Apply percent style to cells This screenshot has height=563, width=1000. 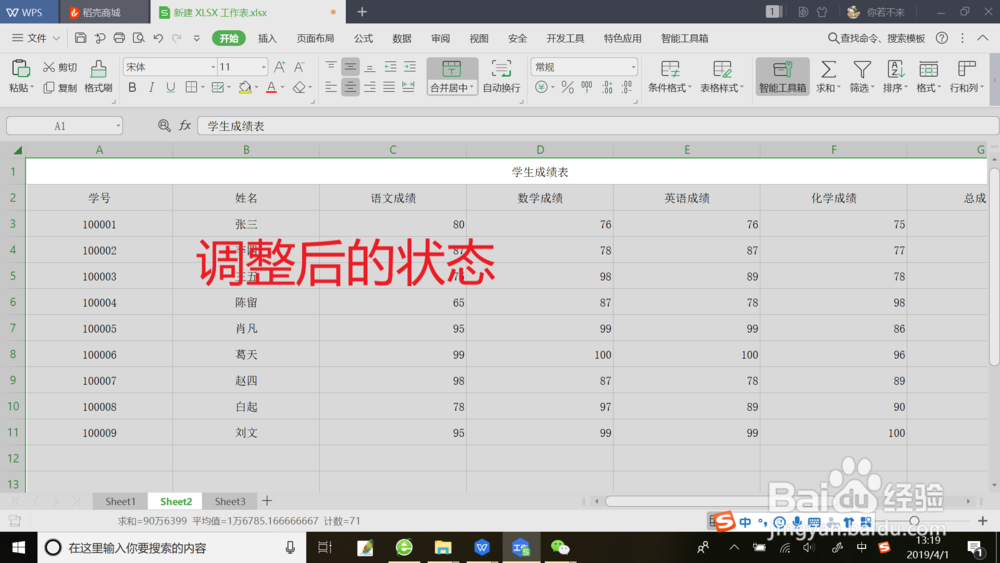[568, 87]
